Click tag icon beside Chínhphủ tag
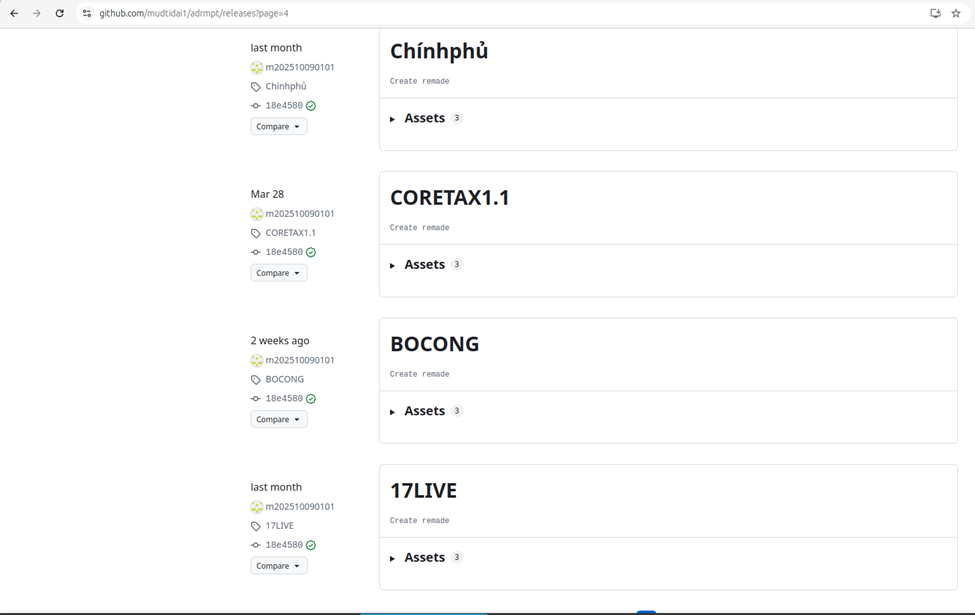975x615 pixels. tap(256, 86)
